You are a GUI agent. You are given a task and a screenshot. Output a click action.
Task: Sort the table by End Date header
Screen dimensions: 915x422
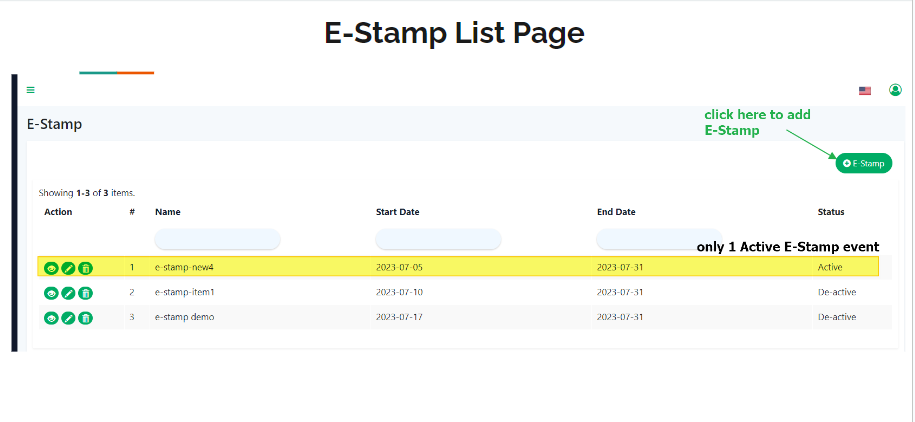(x=616, y=212)
